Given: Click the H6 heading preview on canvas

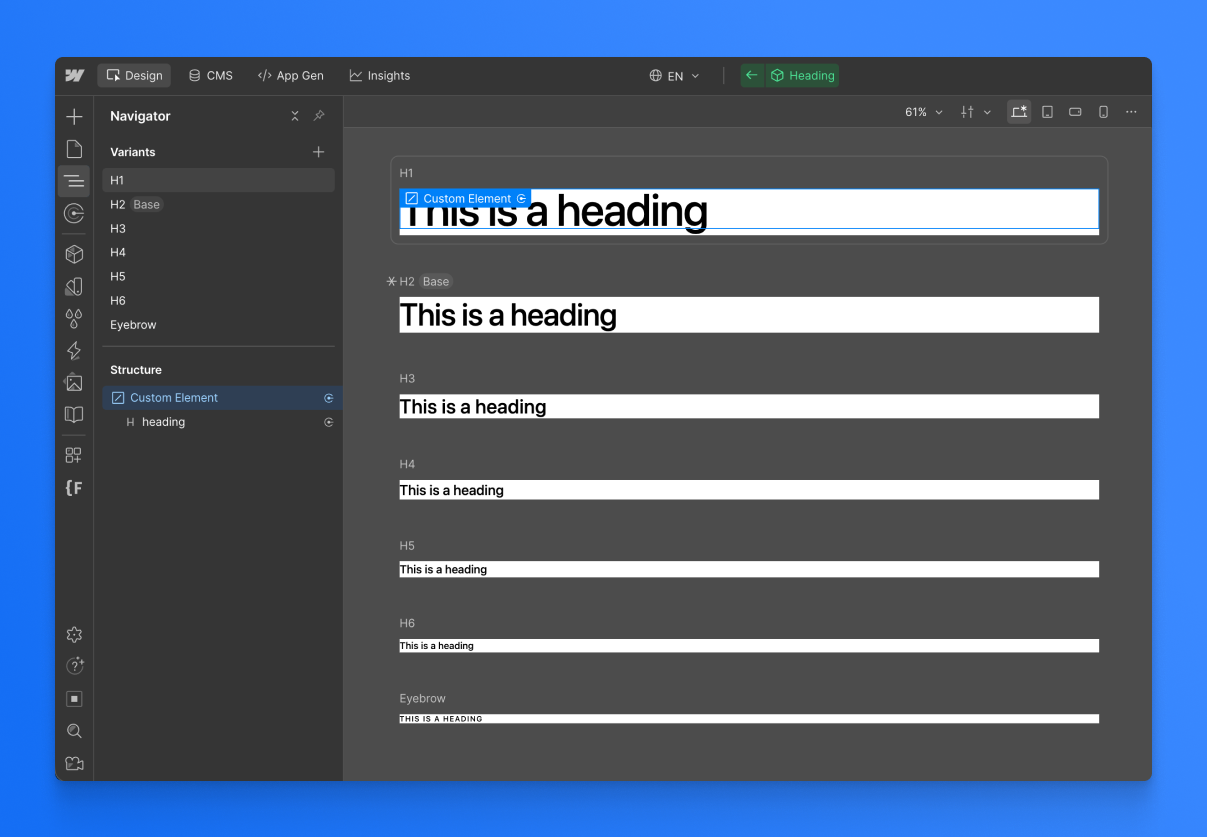Looking at the screenshot, I should pos(749,646).
